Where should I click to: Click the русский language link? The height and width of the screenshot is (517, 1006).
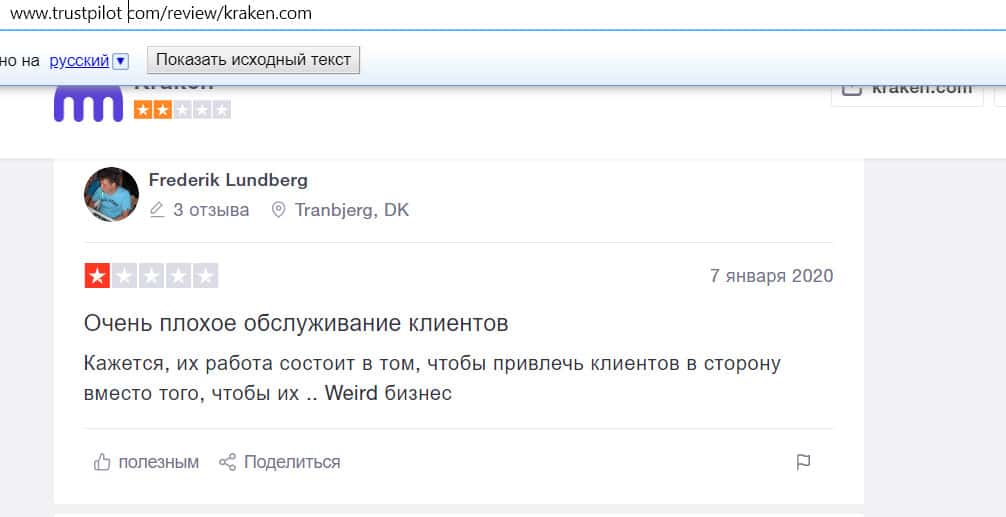pyautogui.click(x=79, y=61)
